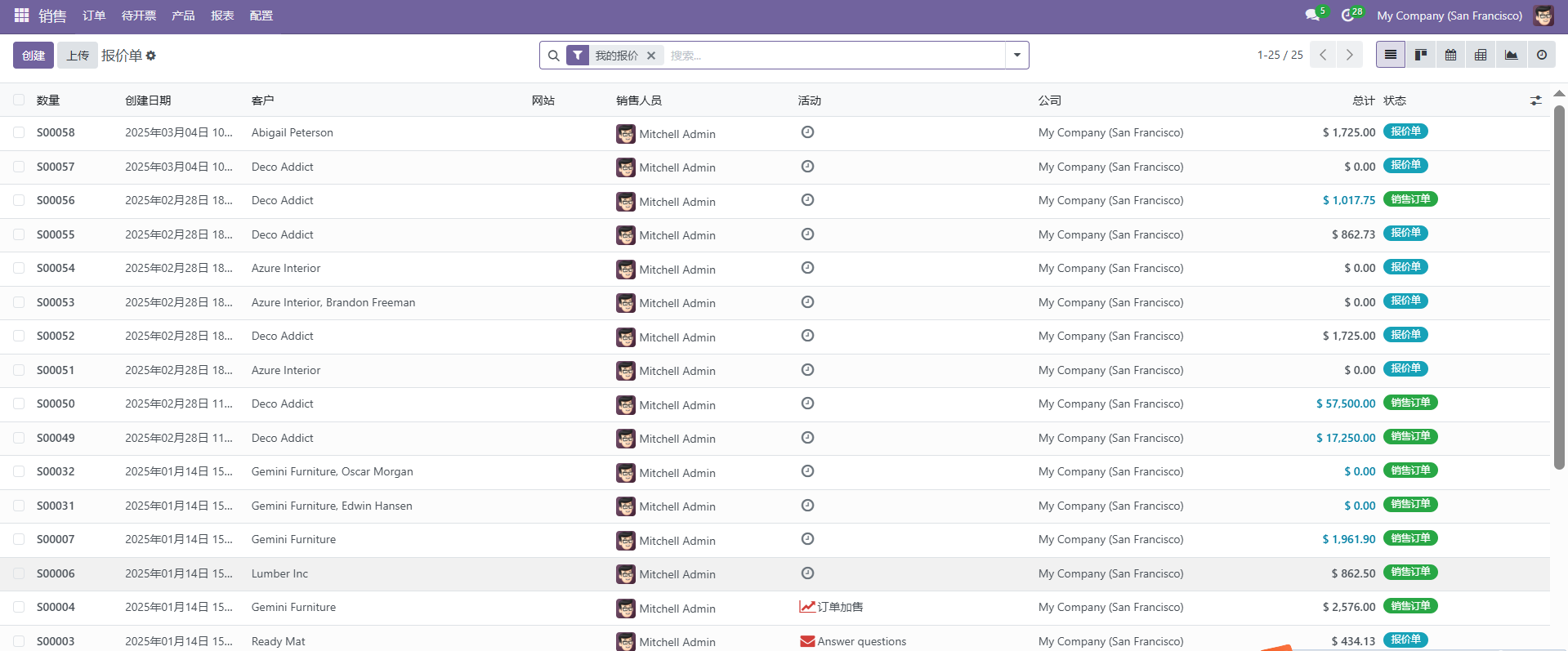Switch to calendar view

[x=1450, y=56]
